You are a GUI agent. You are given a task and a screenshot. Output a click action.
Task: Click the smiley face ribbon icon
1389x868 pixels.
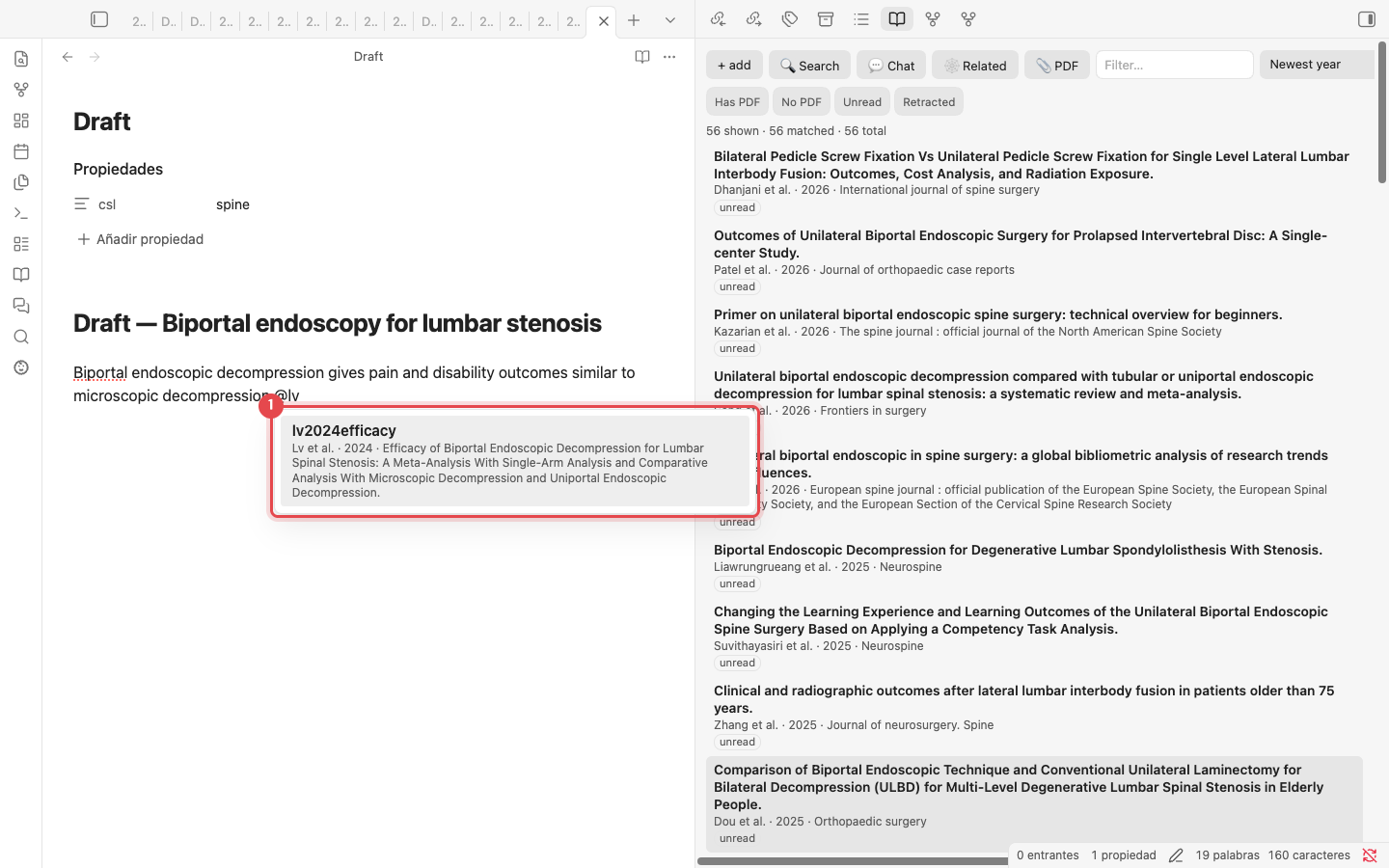pyautogui.click(x=21, y=367)
